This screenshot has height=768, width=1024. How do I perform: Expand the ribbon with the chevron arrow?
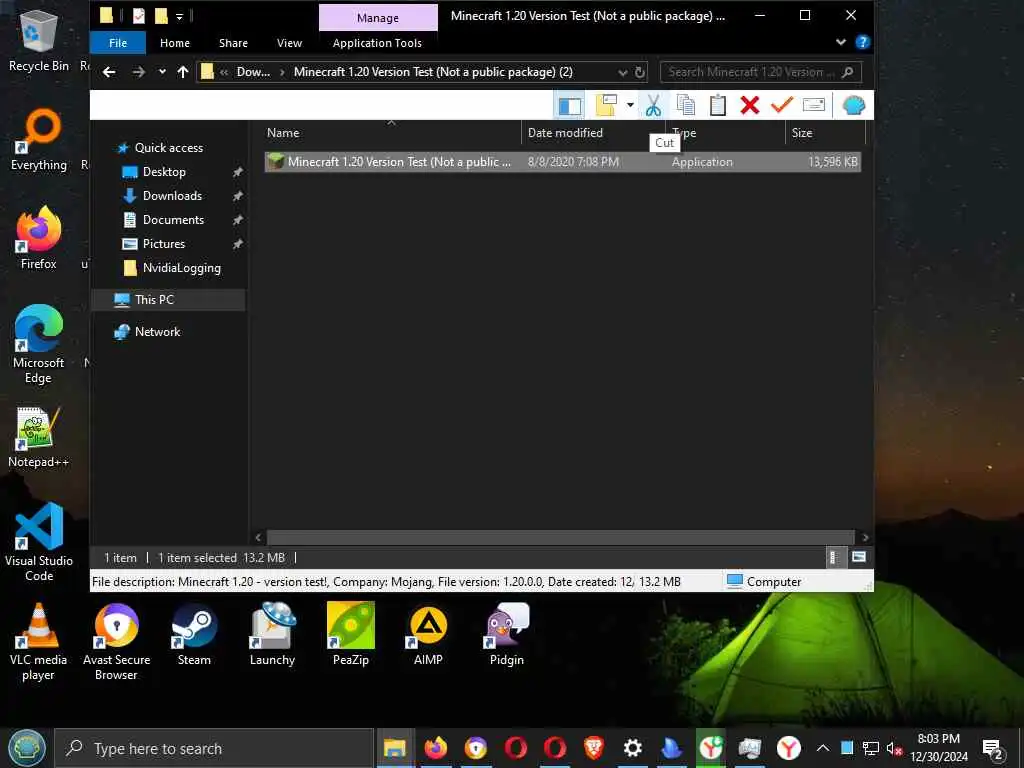tap(841, 42)
